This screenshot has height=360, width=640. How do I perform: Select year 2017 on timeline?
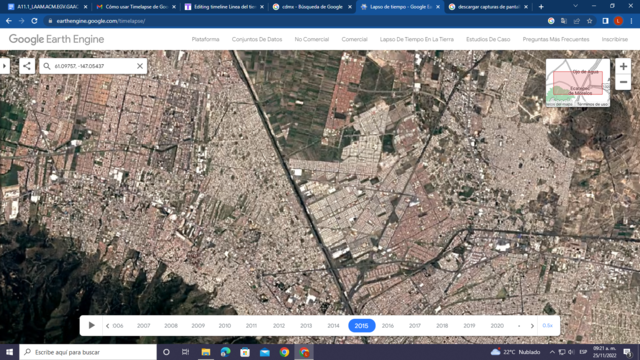pyautogui.click(x=415, y=326)
